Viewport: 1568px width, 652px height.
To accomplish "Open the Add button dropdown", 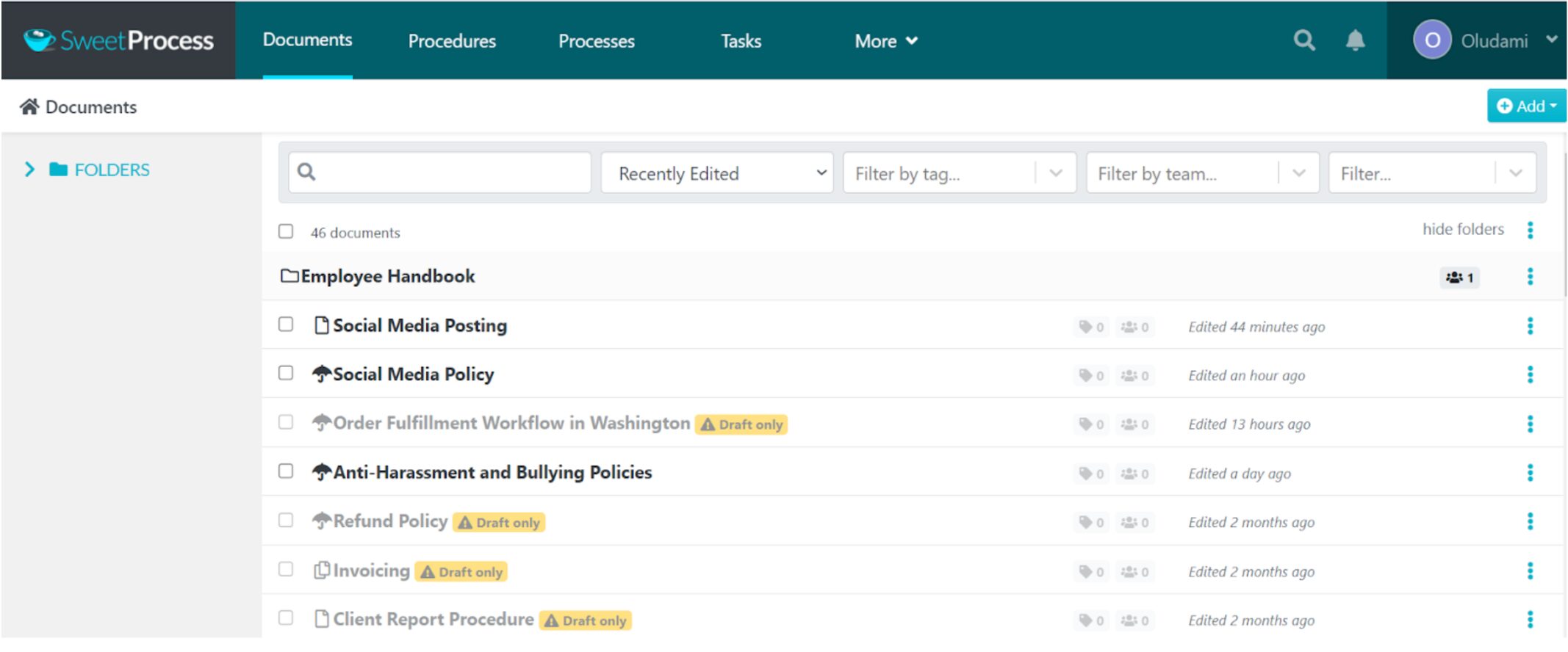I will (x=1527, y=106).
